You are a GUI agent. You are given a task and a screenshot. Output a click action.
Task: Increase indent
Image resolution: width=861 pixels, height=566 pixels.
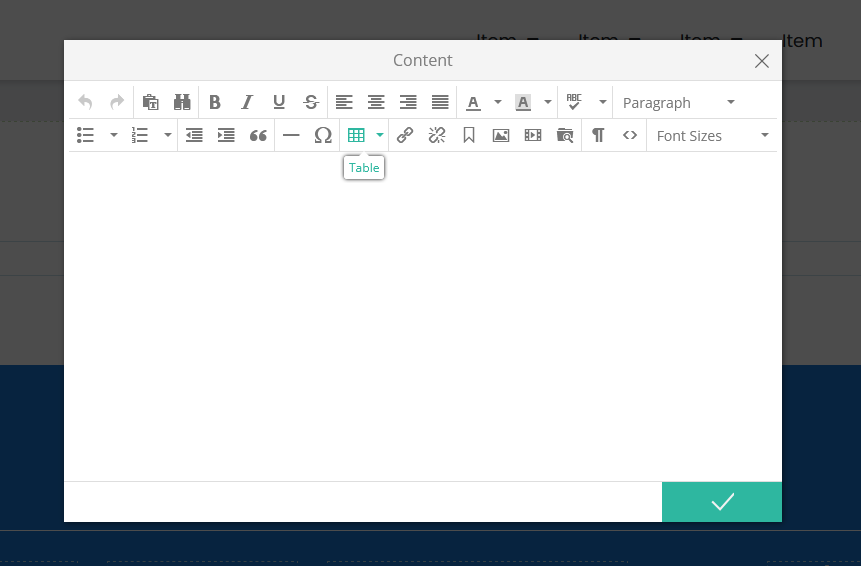click(226, 135)
